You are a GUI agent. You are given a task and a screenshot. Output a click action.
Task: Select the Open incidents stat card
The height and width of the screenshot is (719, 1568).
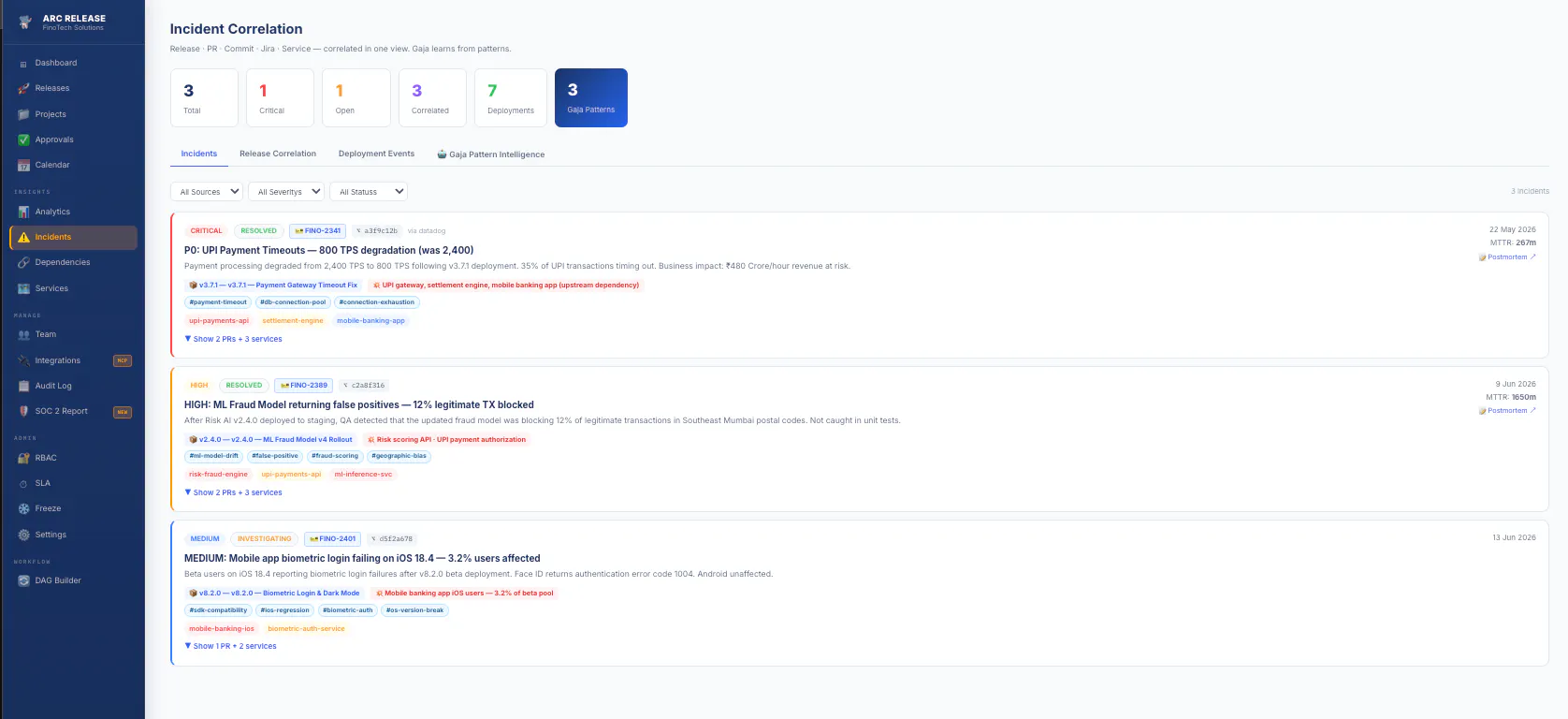[356, 97]
